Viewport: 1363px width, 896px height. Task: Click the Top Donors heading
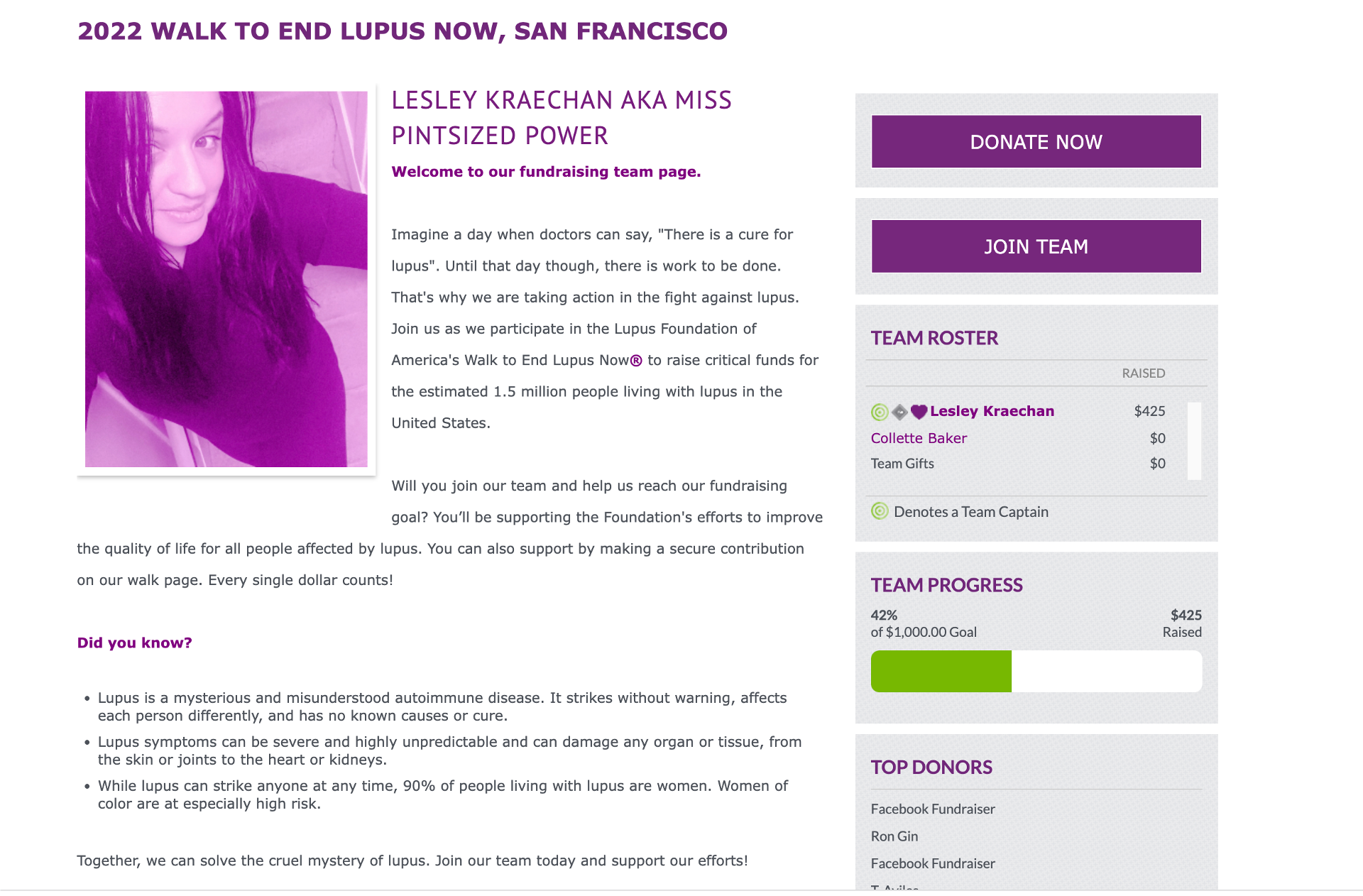[x=931, y=767]
